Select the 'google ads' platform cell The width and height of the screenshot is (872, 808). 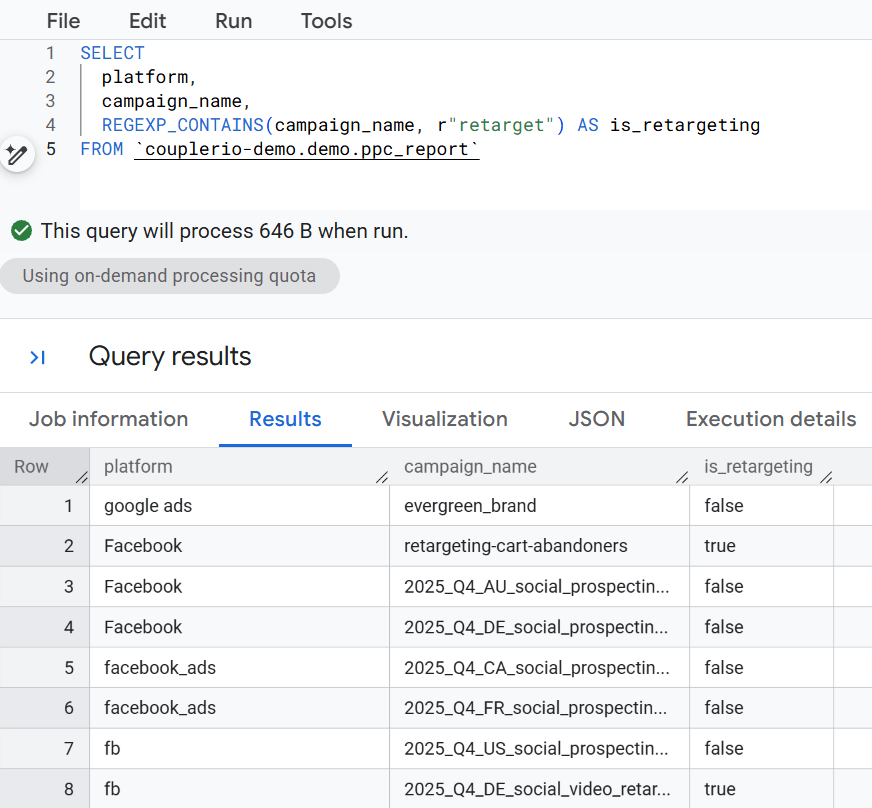tap(240, 505)
